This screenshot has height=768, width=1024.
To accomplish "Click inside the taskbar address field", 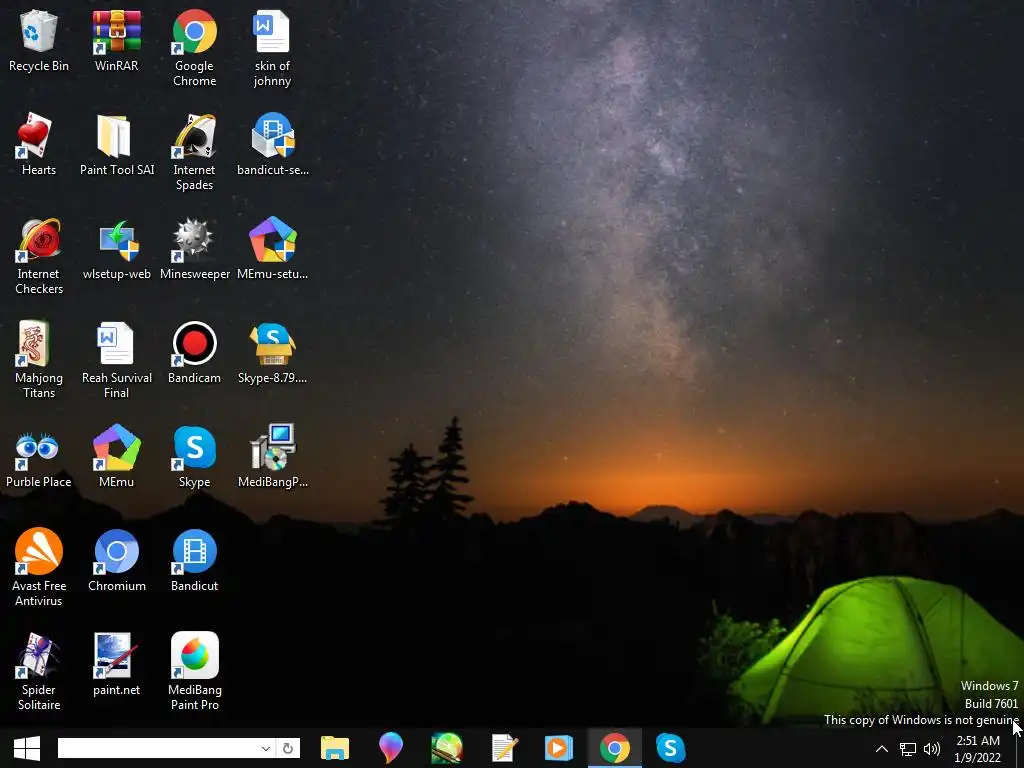I will pyautogui.click(x=158, y=748).
